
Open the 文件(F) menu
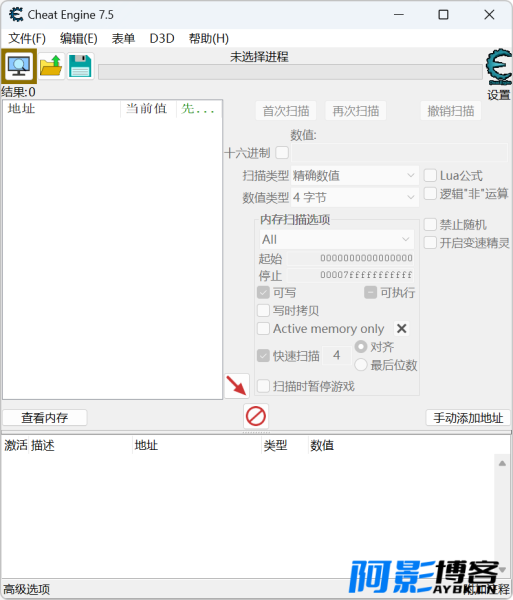(27, 38)
